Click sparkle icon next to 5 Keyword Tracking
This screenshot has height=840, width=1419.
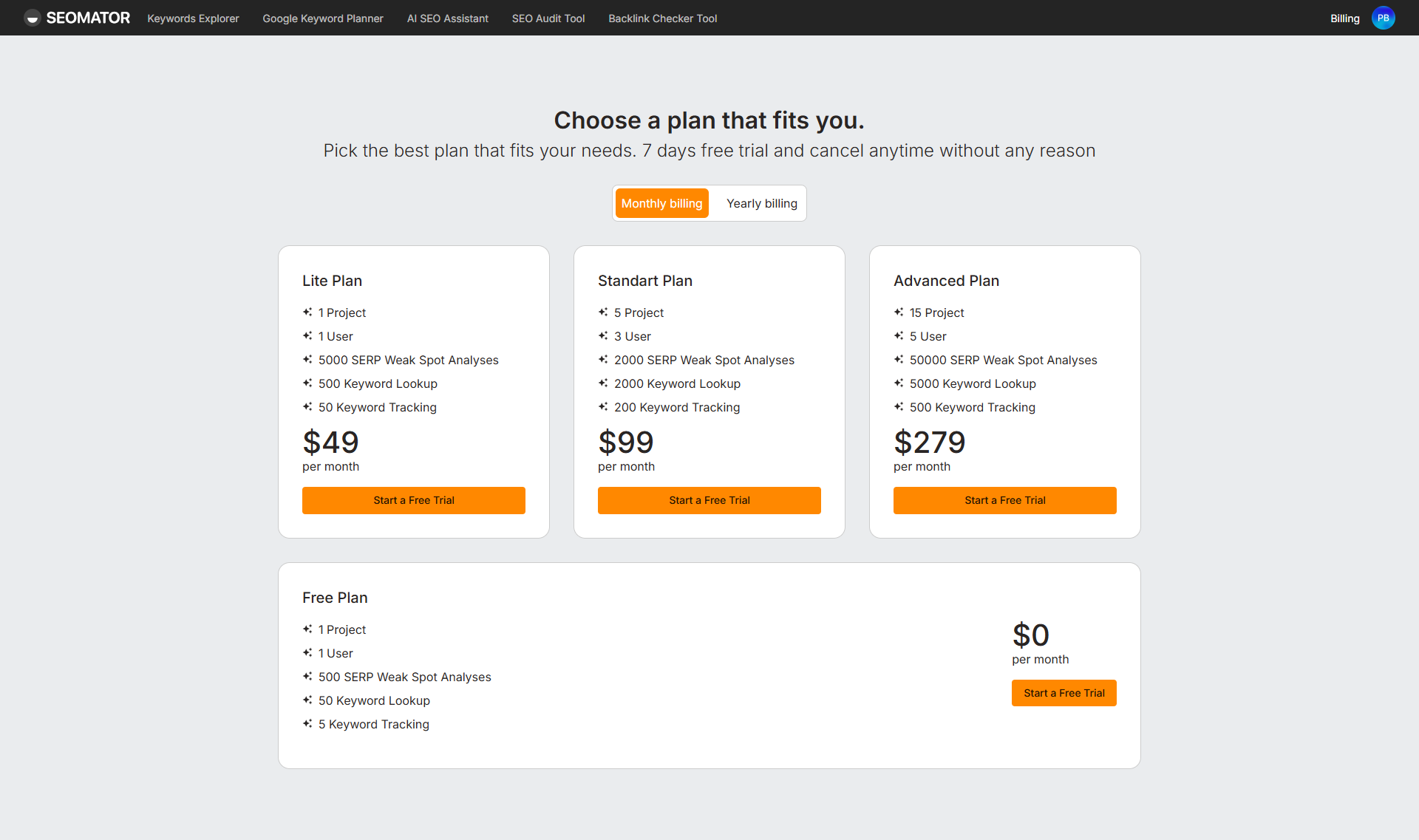point(307,724)
